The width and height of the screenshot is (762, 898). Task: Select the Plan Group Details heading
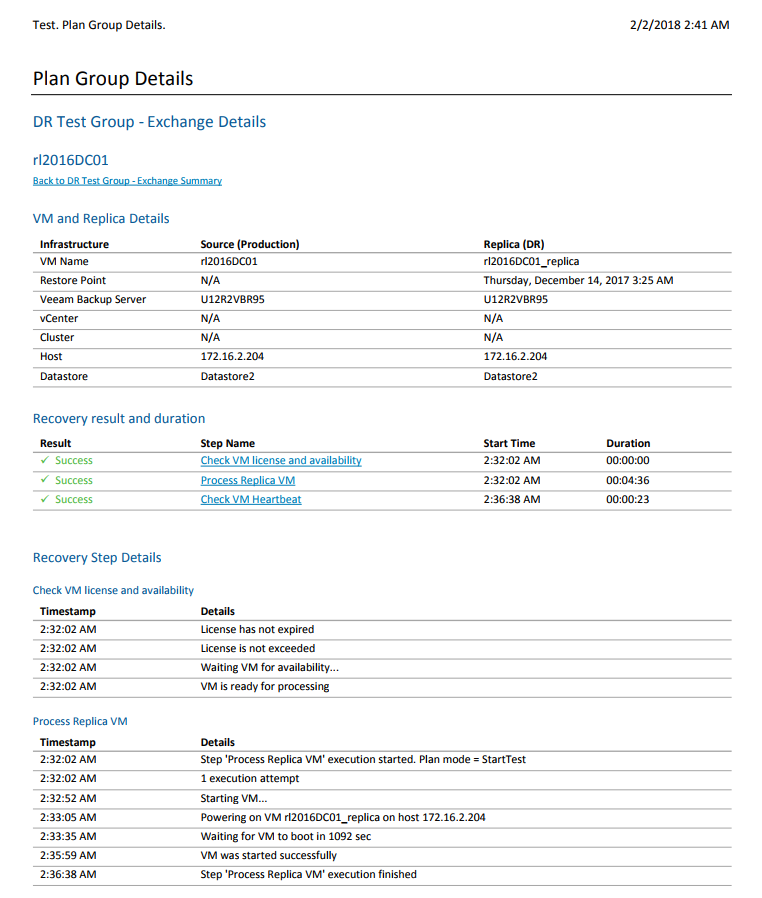(113, 78)
